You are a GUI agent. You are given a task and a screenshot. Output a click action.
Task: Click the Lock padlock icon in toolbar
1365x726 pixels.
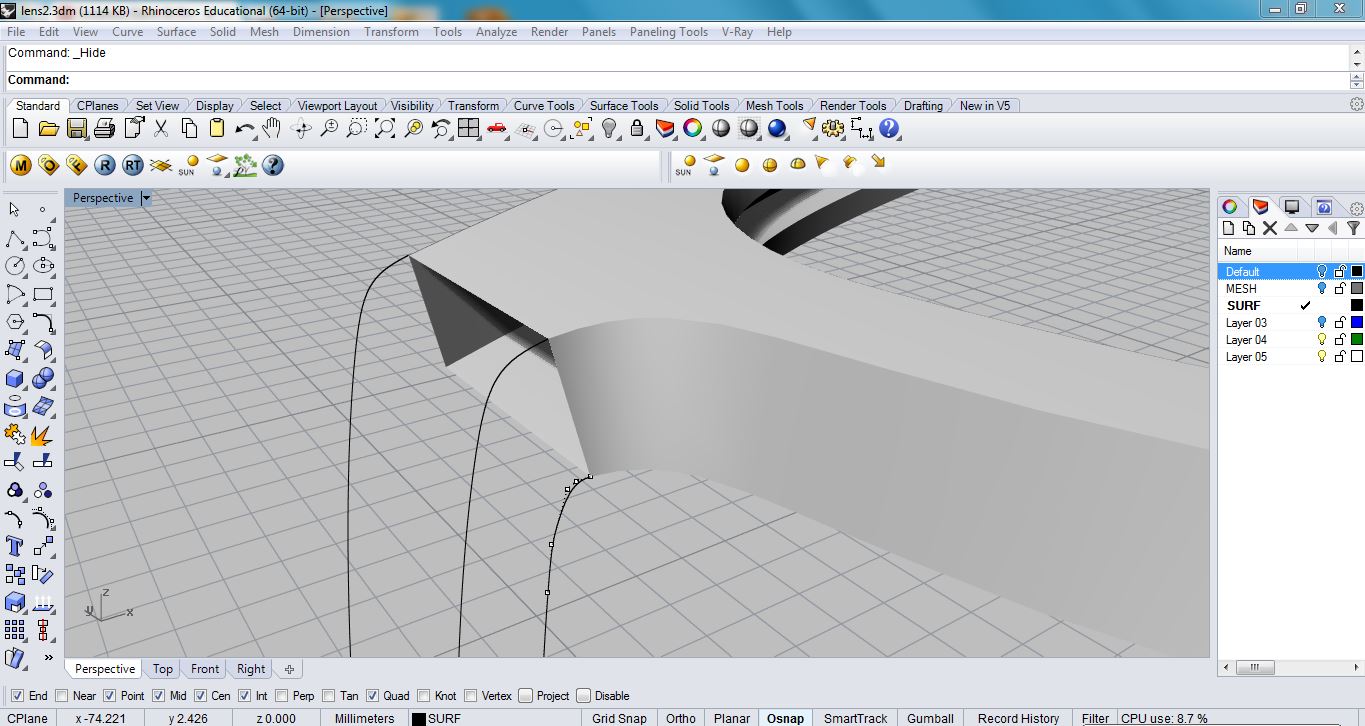point(637,128)
